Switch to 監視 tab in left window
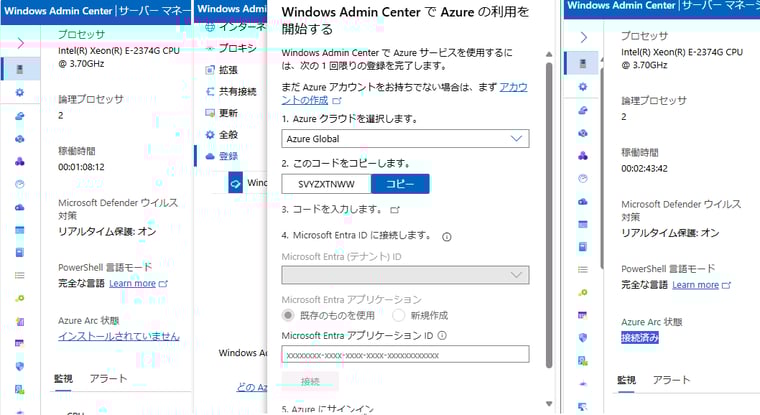This screenshot has width=760, height=415. click(x=63, y=379)
